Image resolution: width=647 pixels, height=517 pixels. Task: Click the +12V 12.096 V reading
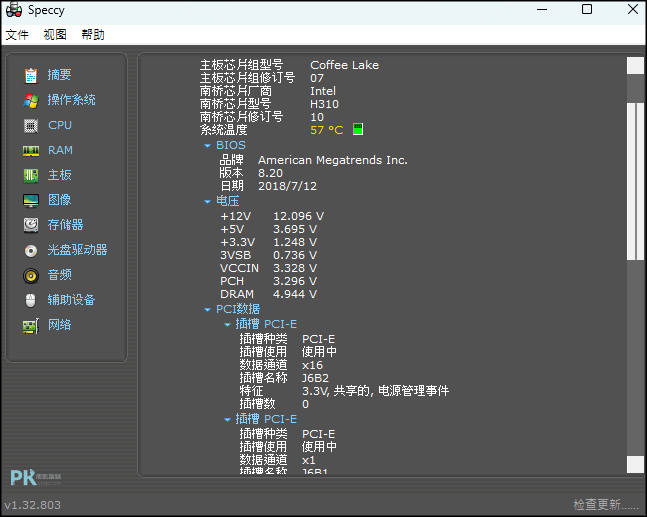click(272, 216)
